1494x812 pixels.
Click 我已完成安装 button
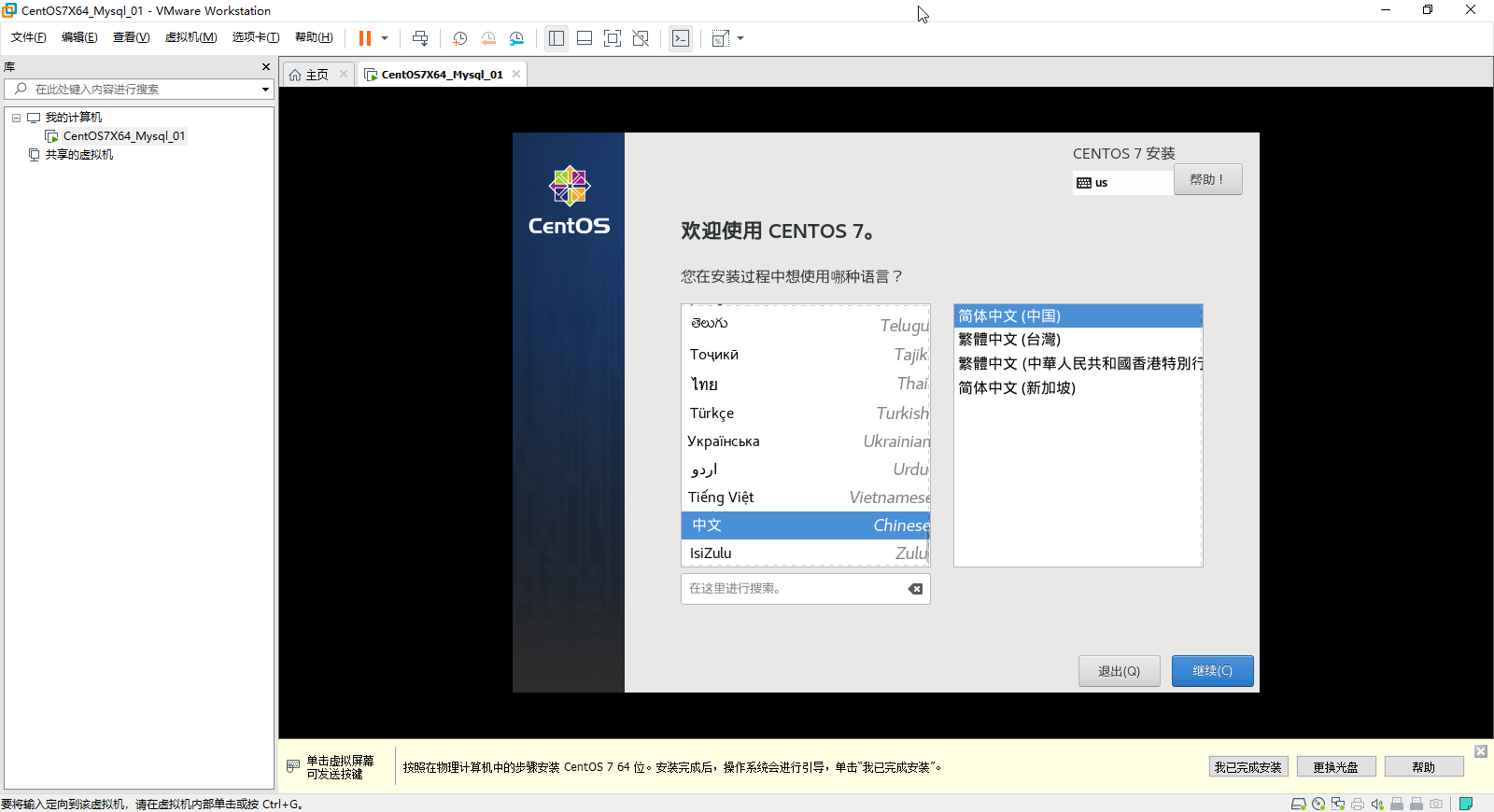click(1248, 767)
